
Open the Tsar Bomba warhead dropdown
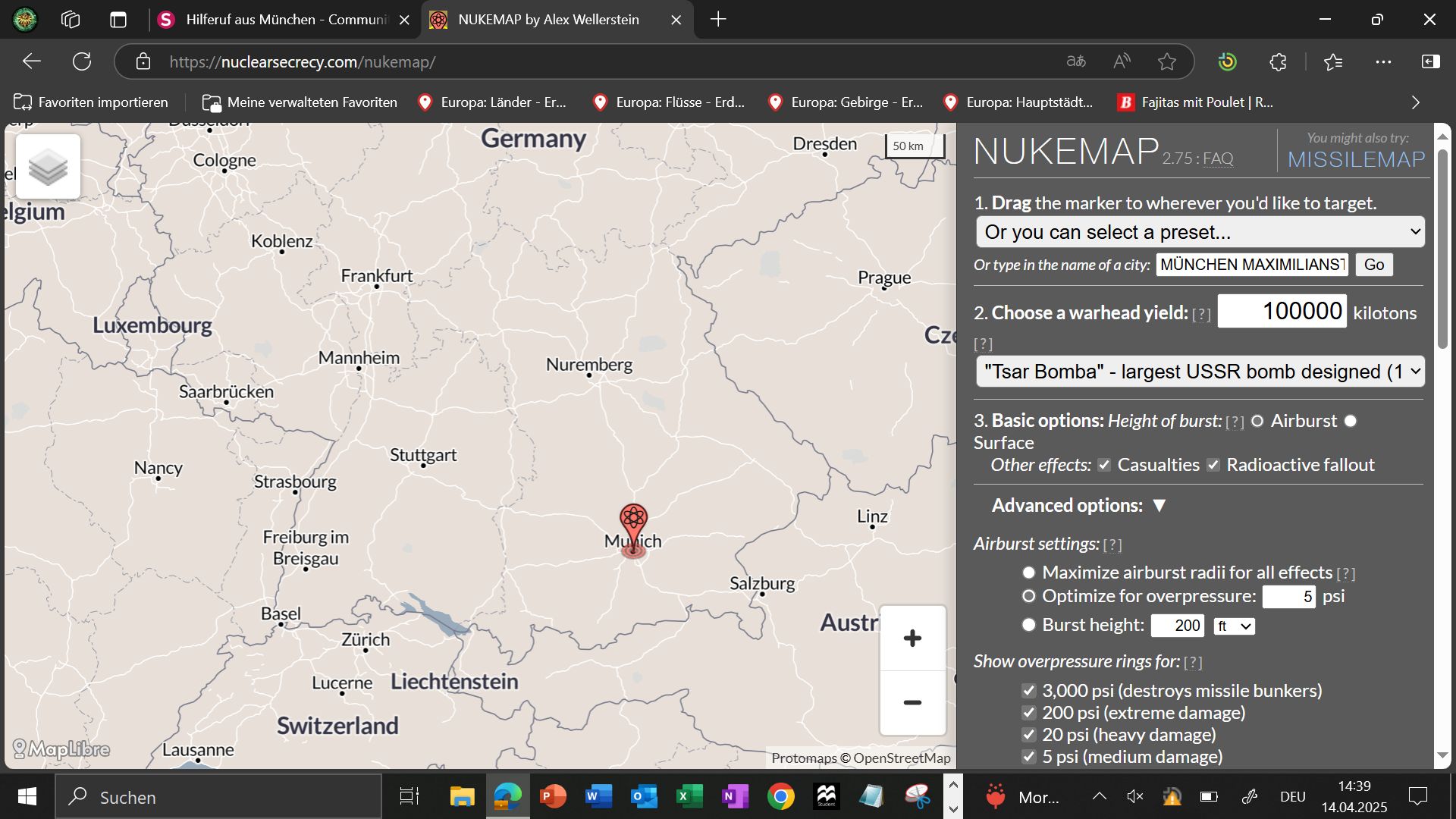coord(1200,372)
